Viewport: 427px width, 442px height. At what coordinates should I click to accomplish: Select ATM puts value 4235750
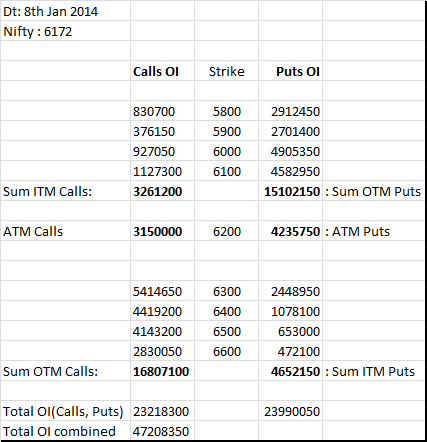coord(290,231)
